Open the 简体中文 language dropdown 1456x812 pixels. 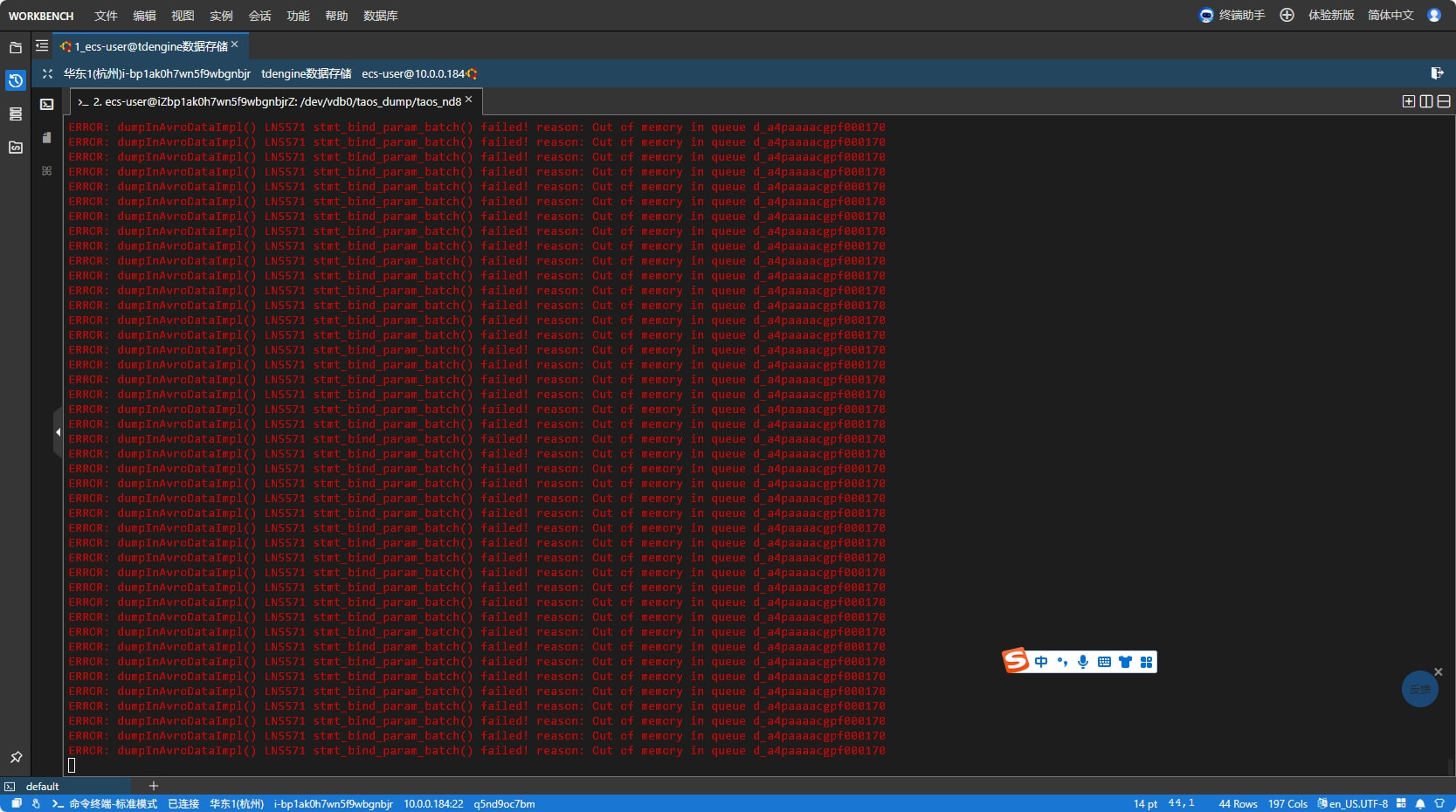[1390, 15]
